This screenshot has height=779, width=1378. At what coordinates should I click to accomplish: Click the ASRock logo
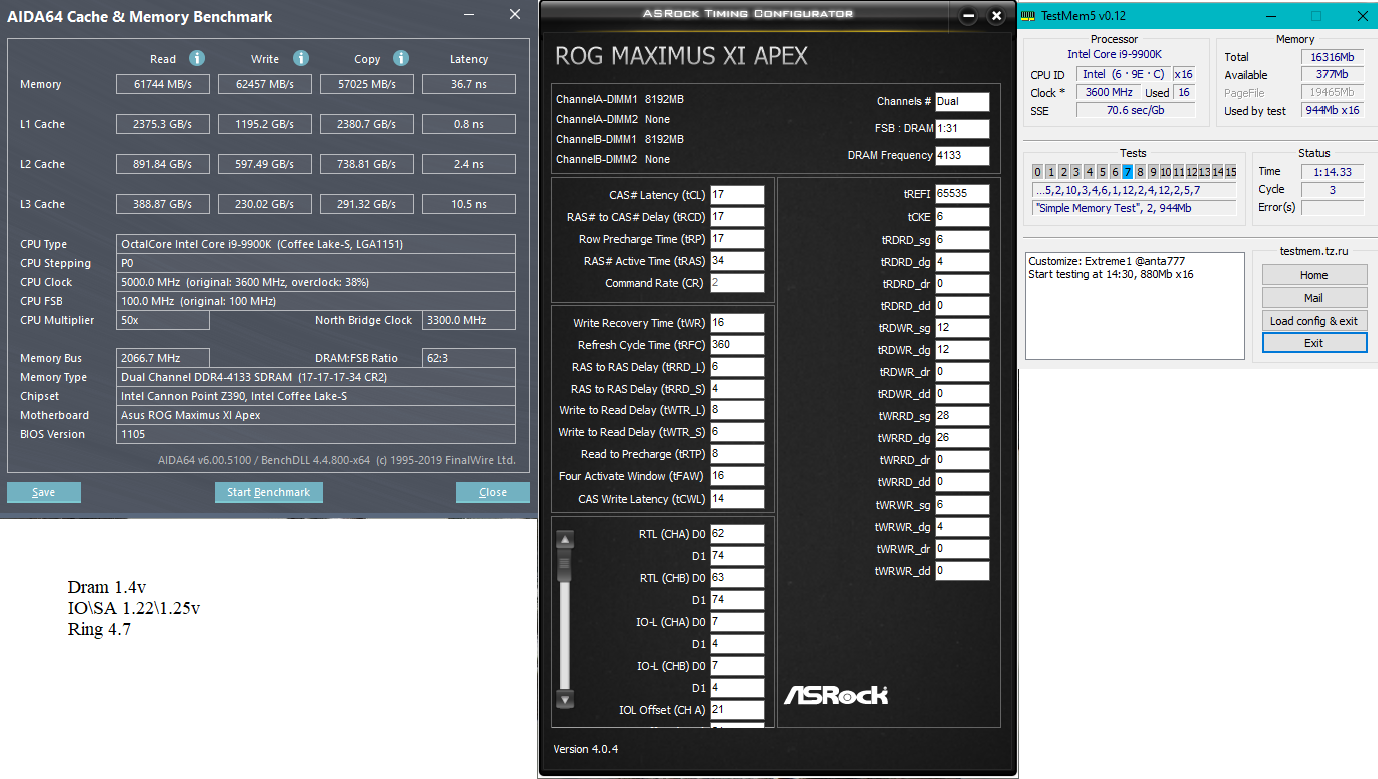click(835, 694)
